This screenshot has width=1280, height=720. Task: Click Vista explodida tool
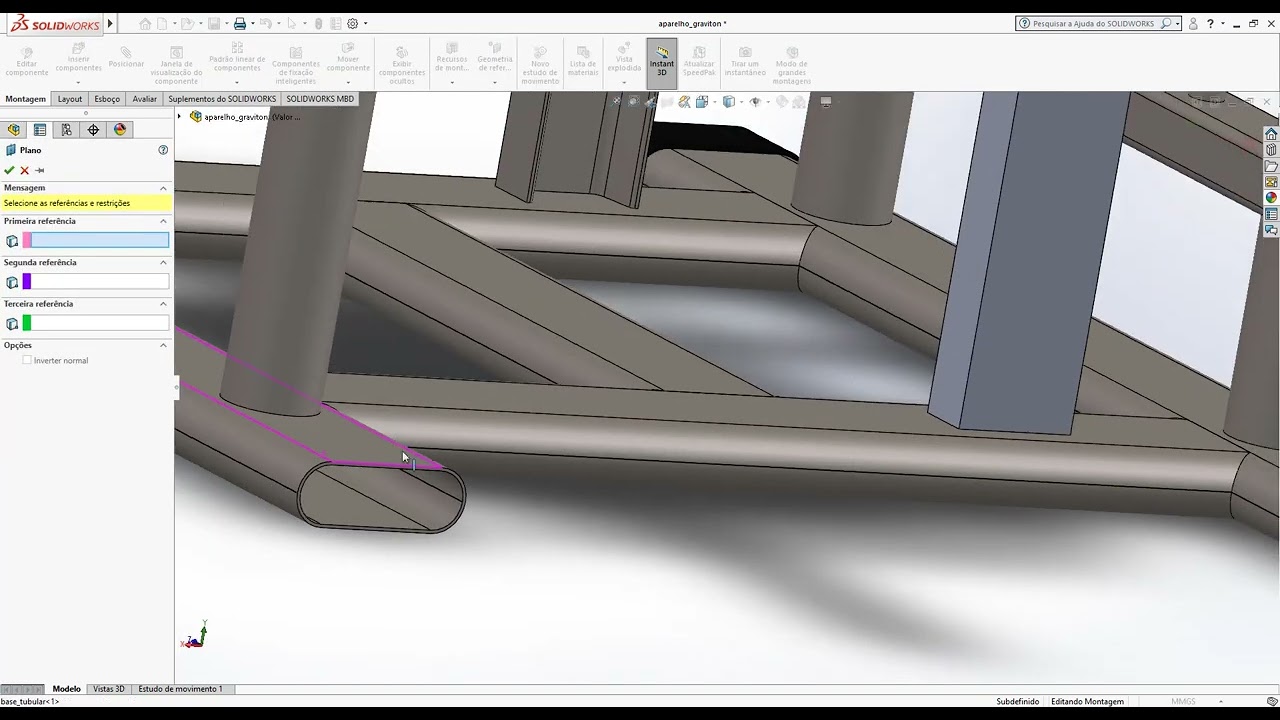tap(624, 60)
